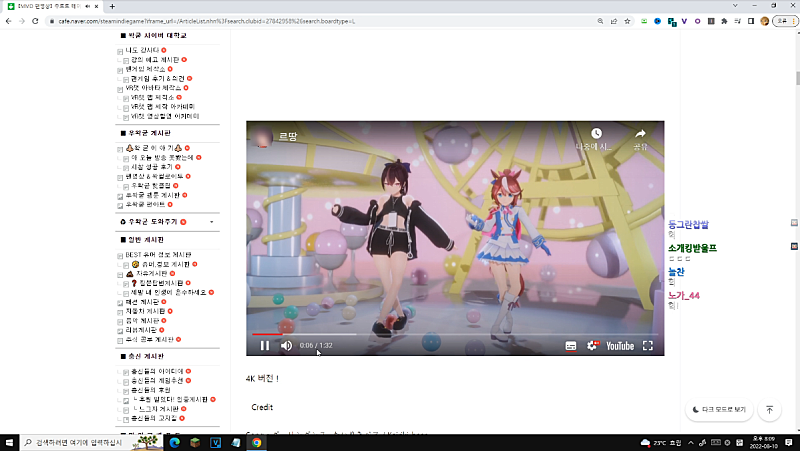Open the weather widget in taskbar
The image size is (800, 451).
(x=661, y=442)
